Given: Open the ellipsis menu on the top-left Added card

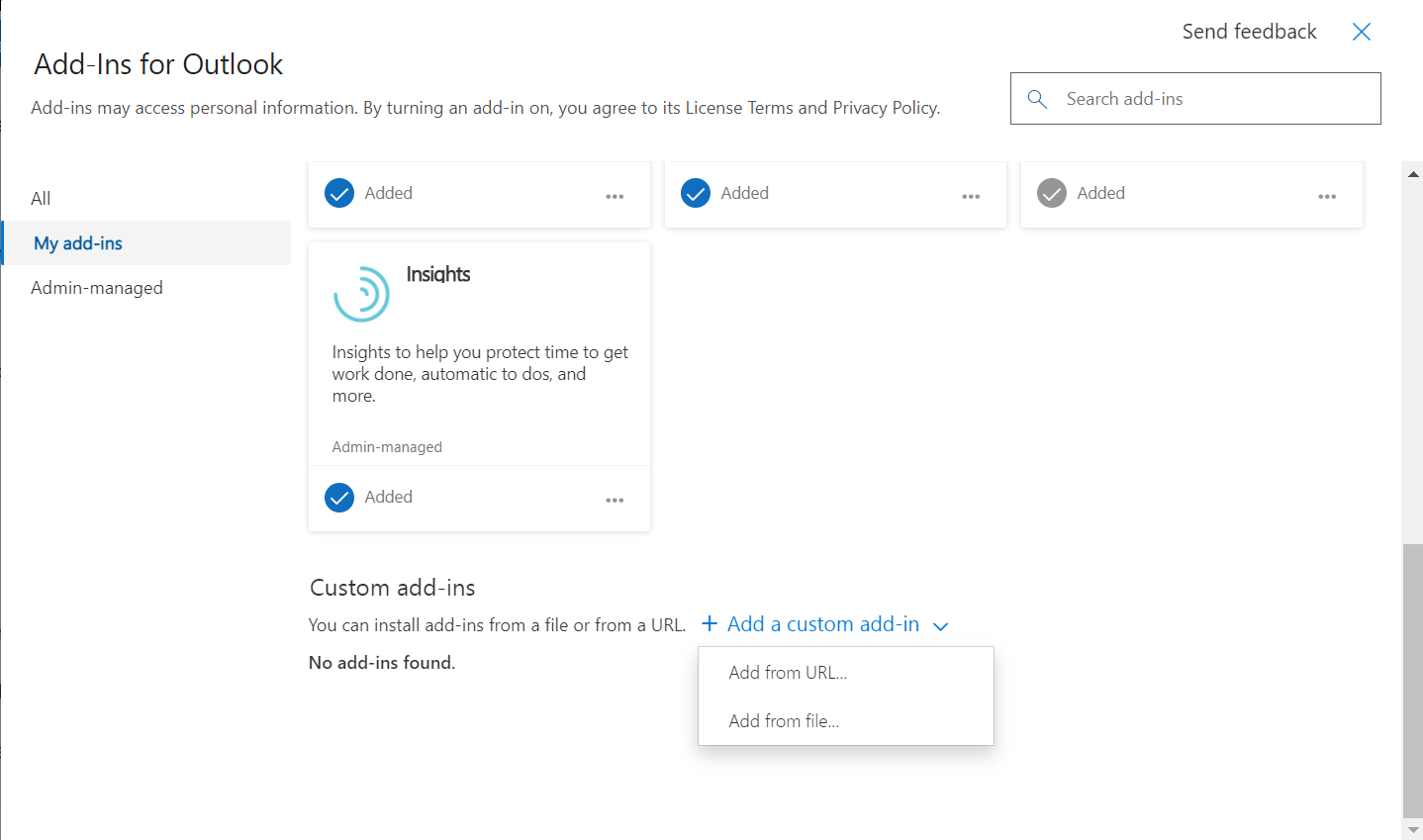Looking at the screenshot, I should coord(615,196).
